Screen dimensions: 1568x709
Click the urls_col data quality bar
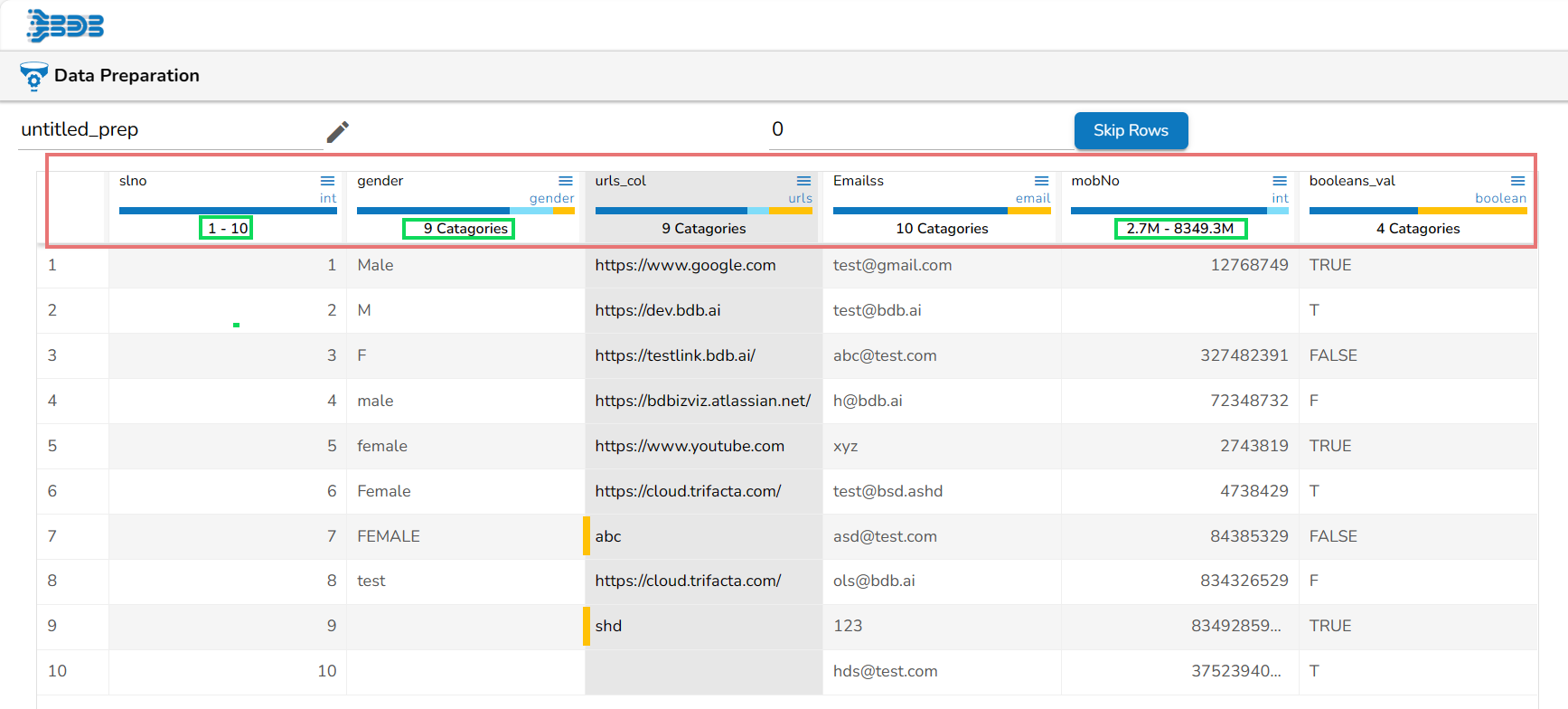pos(703,211)
